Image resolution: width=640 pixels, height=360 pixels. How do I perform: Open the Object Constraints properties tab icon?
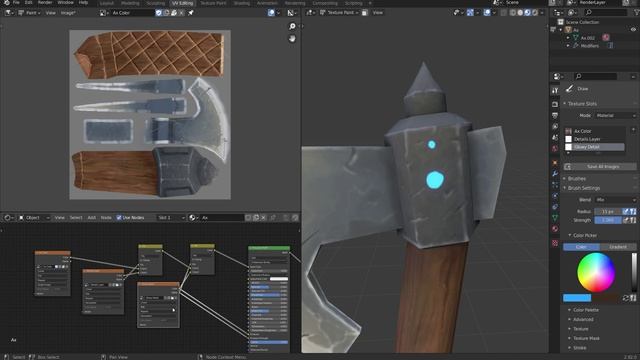click(x=555, y=207)
